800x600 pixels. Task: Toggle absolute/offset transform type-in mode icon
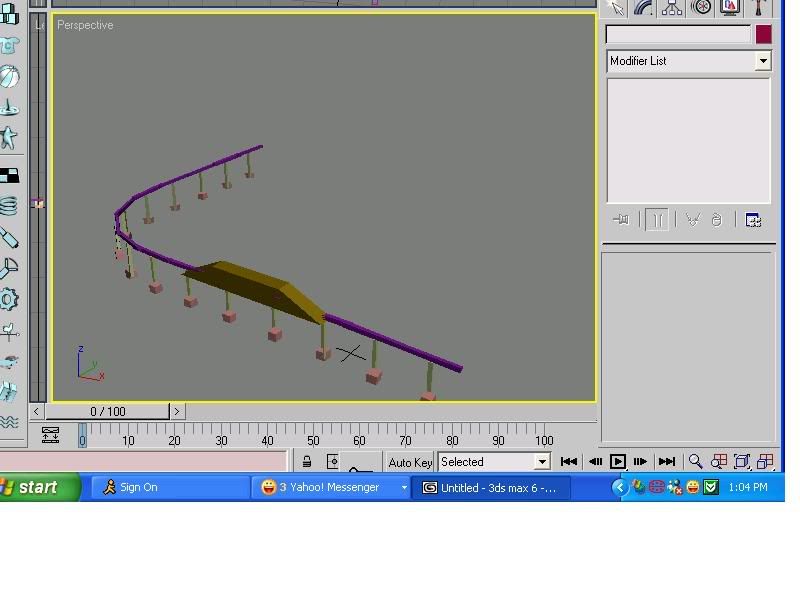pyautogui.click(x=332, y=461)
